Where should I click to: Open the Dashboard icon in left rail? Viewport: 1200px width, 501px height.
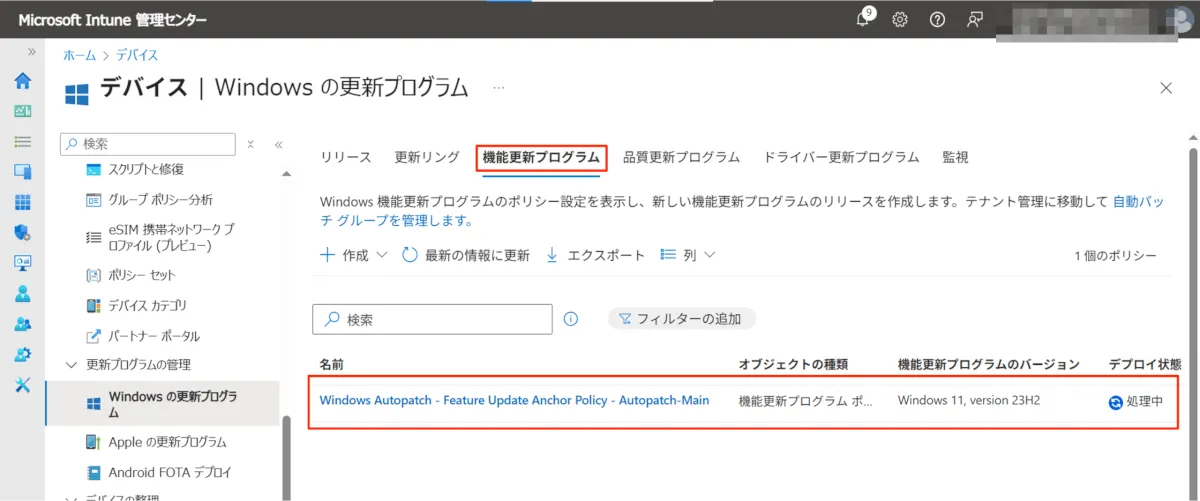point(22,112)
